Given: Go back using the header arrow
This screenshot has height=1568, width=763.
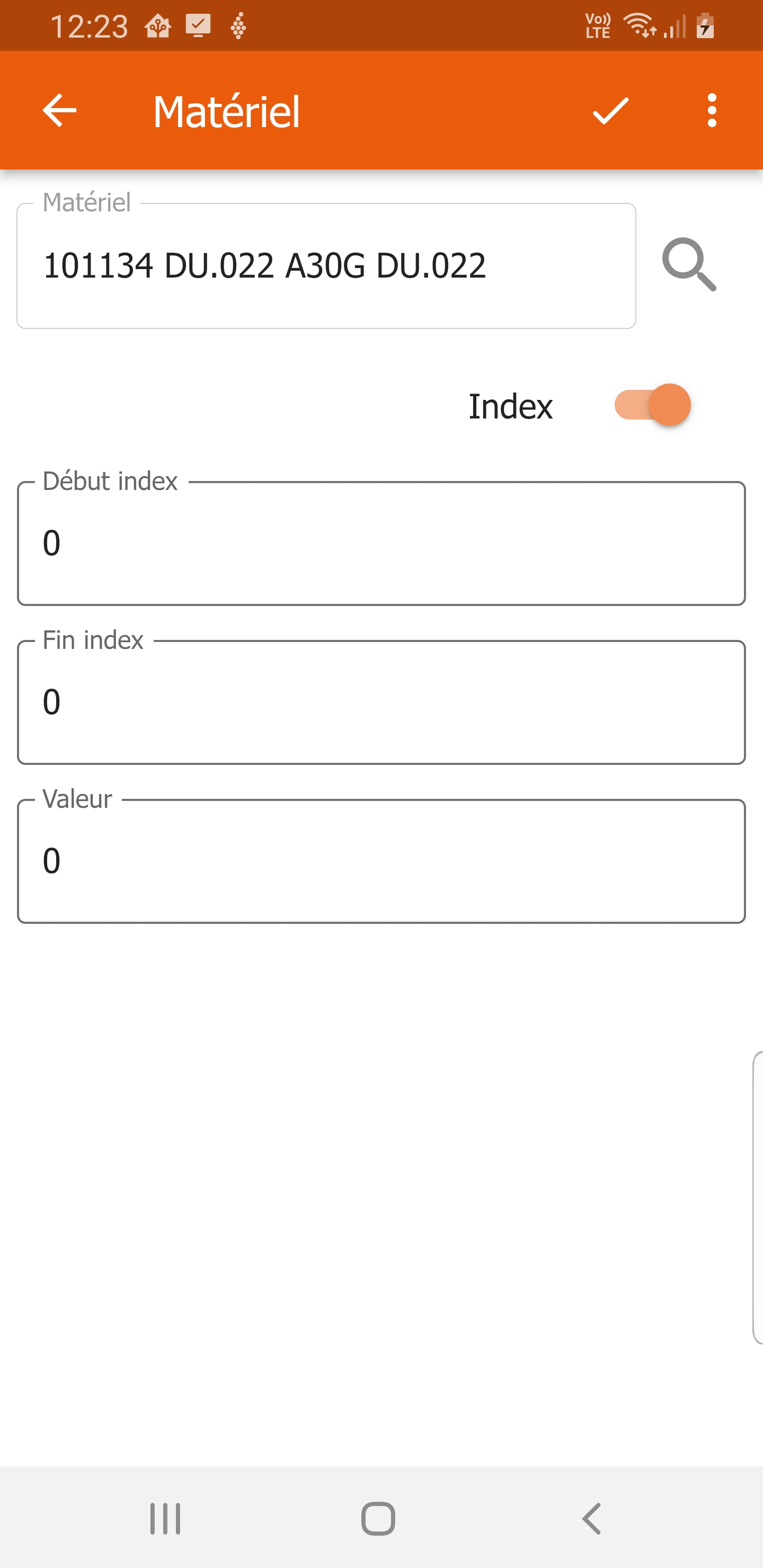Looking at the screenshot, I should tap(59, 110).
